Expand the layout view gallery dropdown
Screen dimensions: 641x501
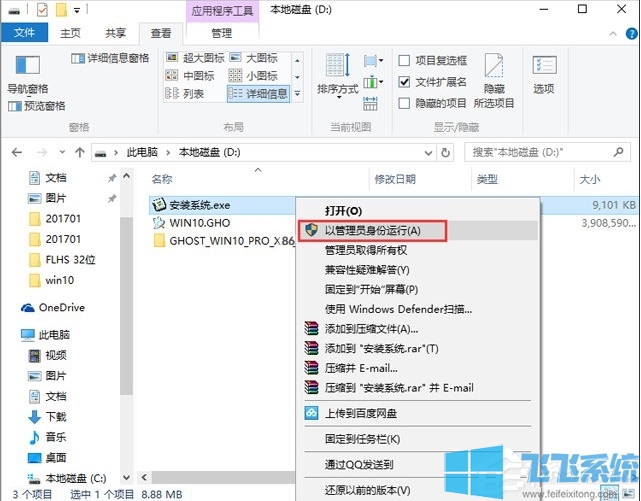pyautogui.click(x=296, y=94)
